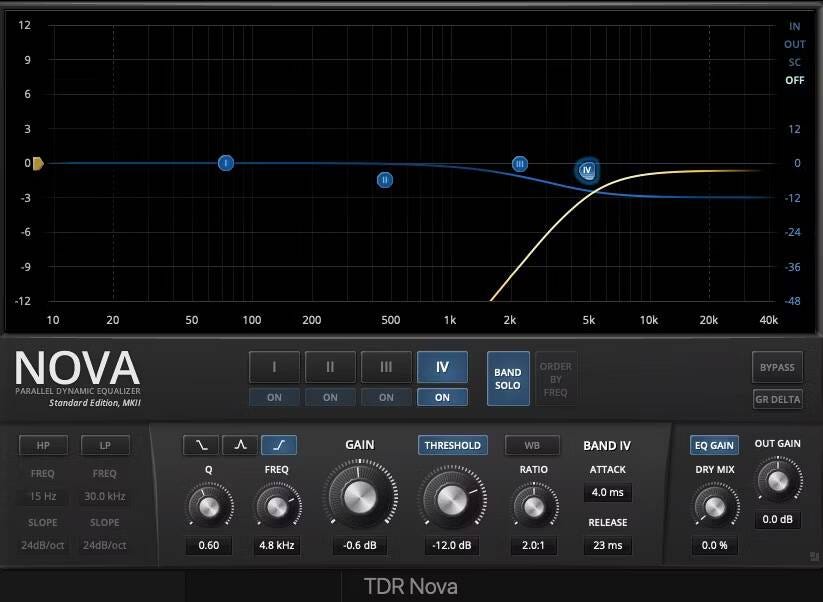Click band II node on EQ graph
Screen dimensions: 823x602
coord(385,180)
